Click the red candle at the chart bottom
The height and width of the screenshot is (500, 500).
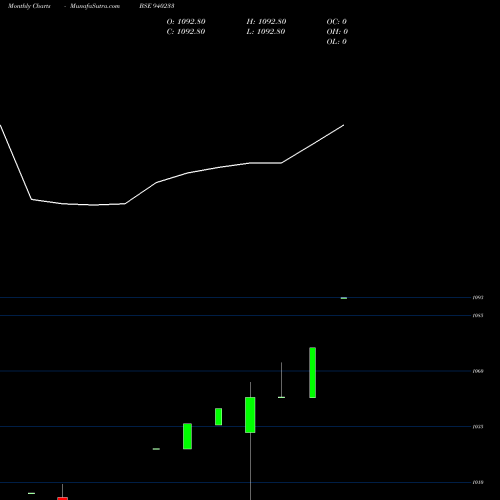pyautogui.click(x=63, y=498)
